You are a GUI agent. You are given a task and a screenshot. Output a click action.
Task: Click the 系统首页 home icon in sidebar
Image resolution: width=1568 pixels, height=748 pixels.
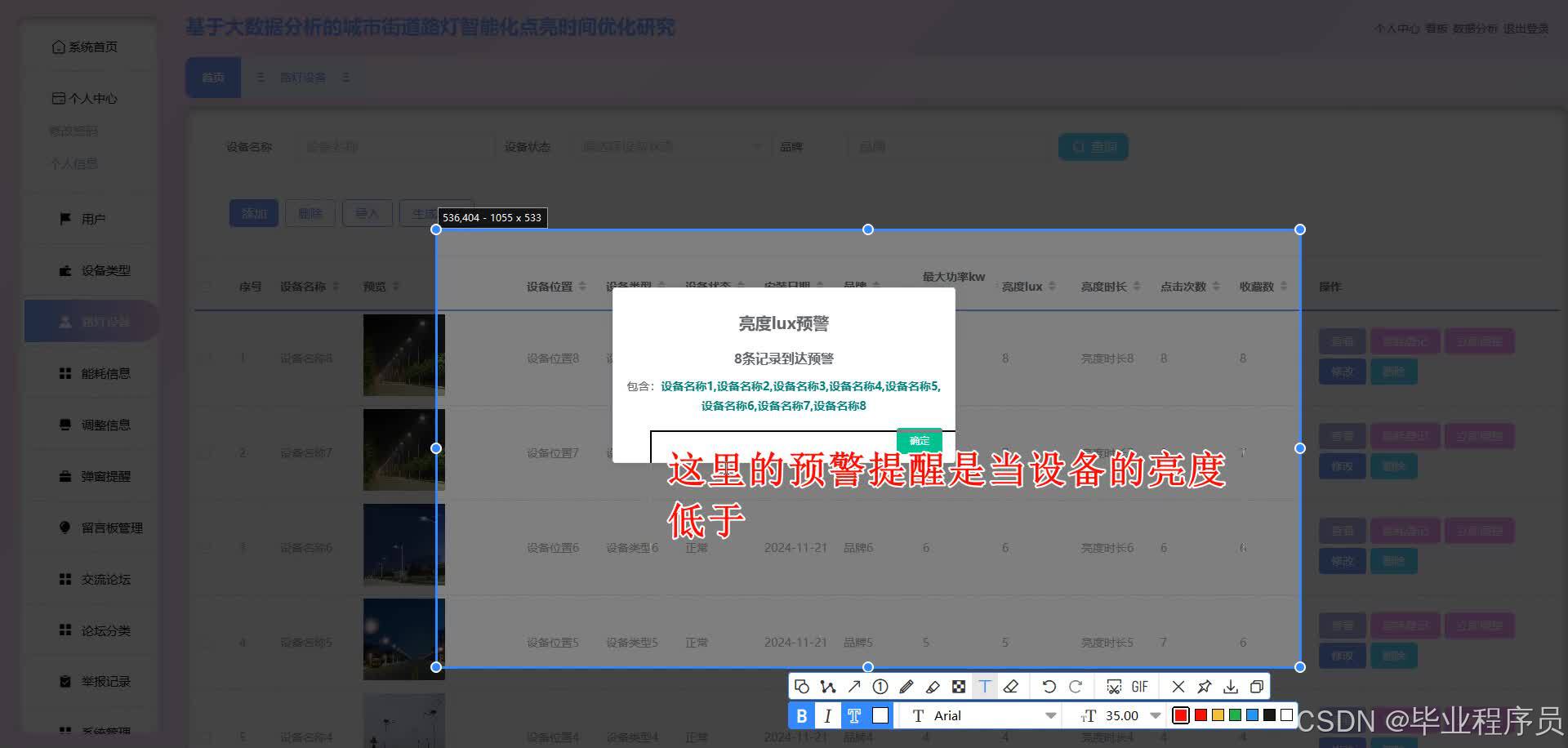pos(59,47)
